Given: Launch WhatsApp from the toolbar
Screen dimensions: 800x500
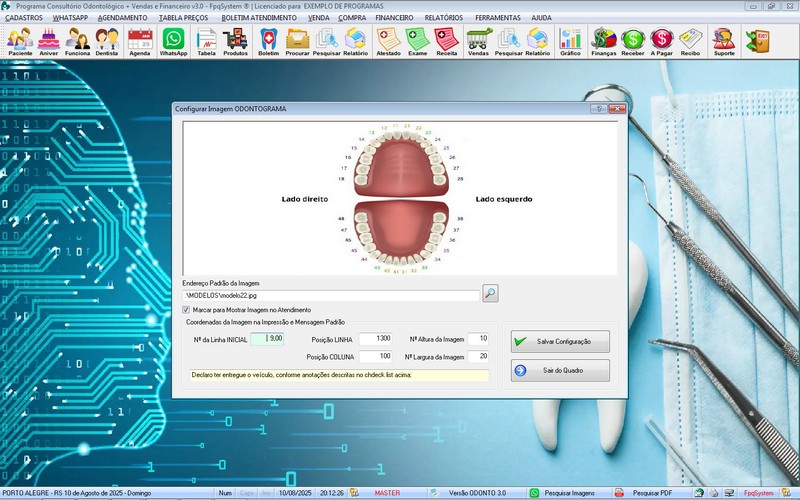Looking at the screenshot, I should coord(173,41).
